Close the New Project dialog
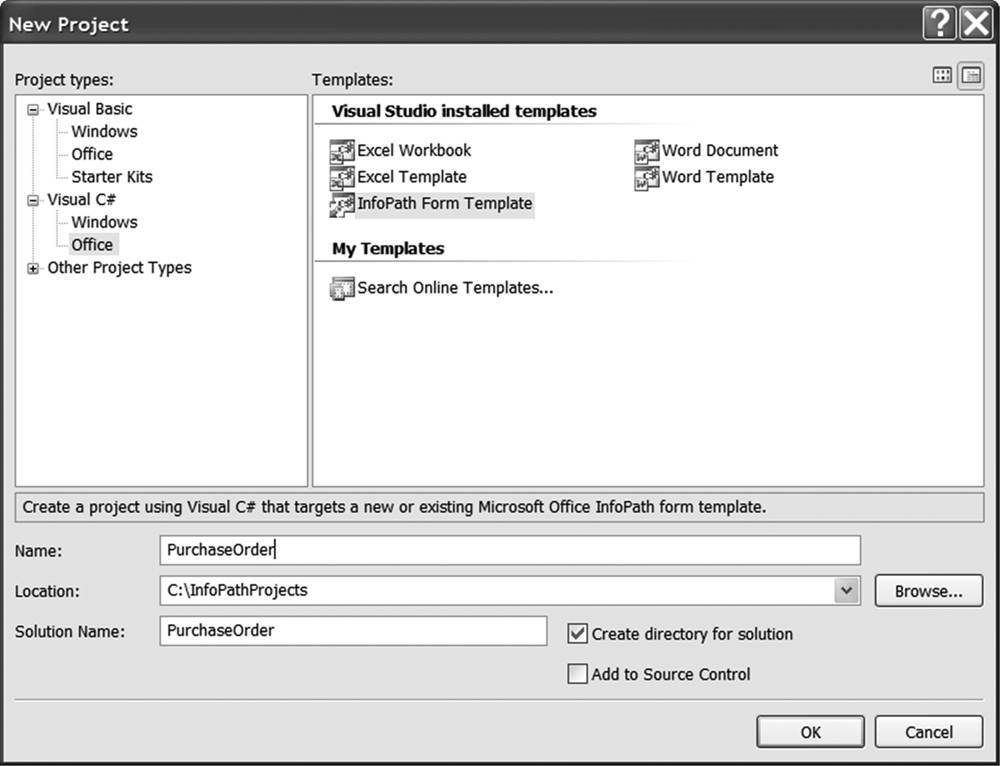This screenshot has width=1000, height=766. (x=976, y=24)
